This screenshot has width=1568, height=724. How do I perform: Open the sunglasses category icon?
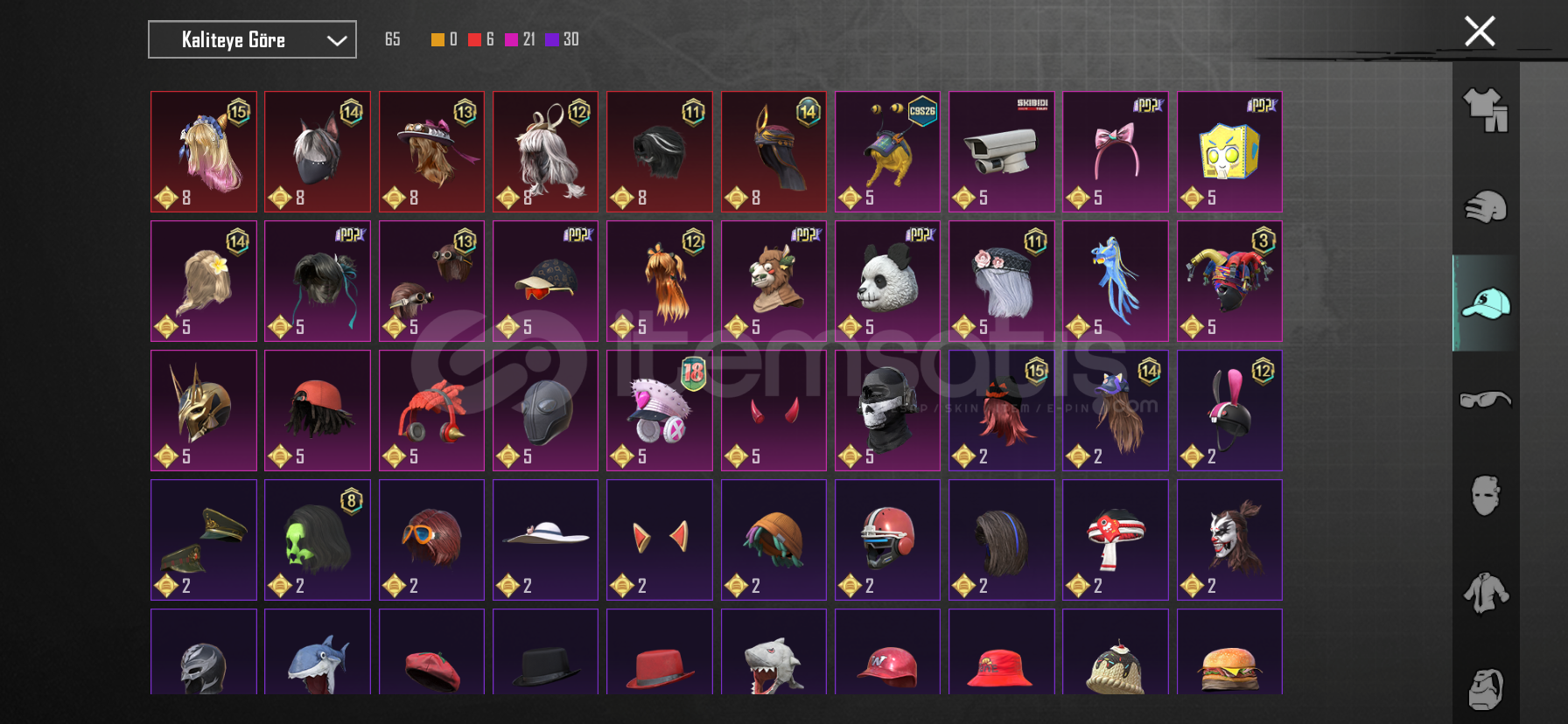pos(1486,400)
